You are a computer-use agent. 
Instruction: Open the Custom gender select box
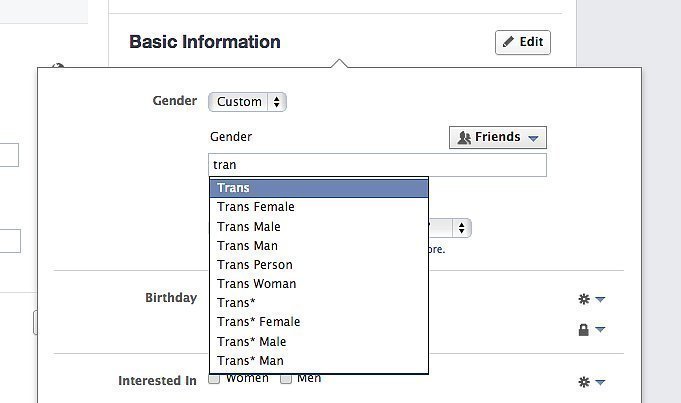click(x=247, y=102)
